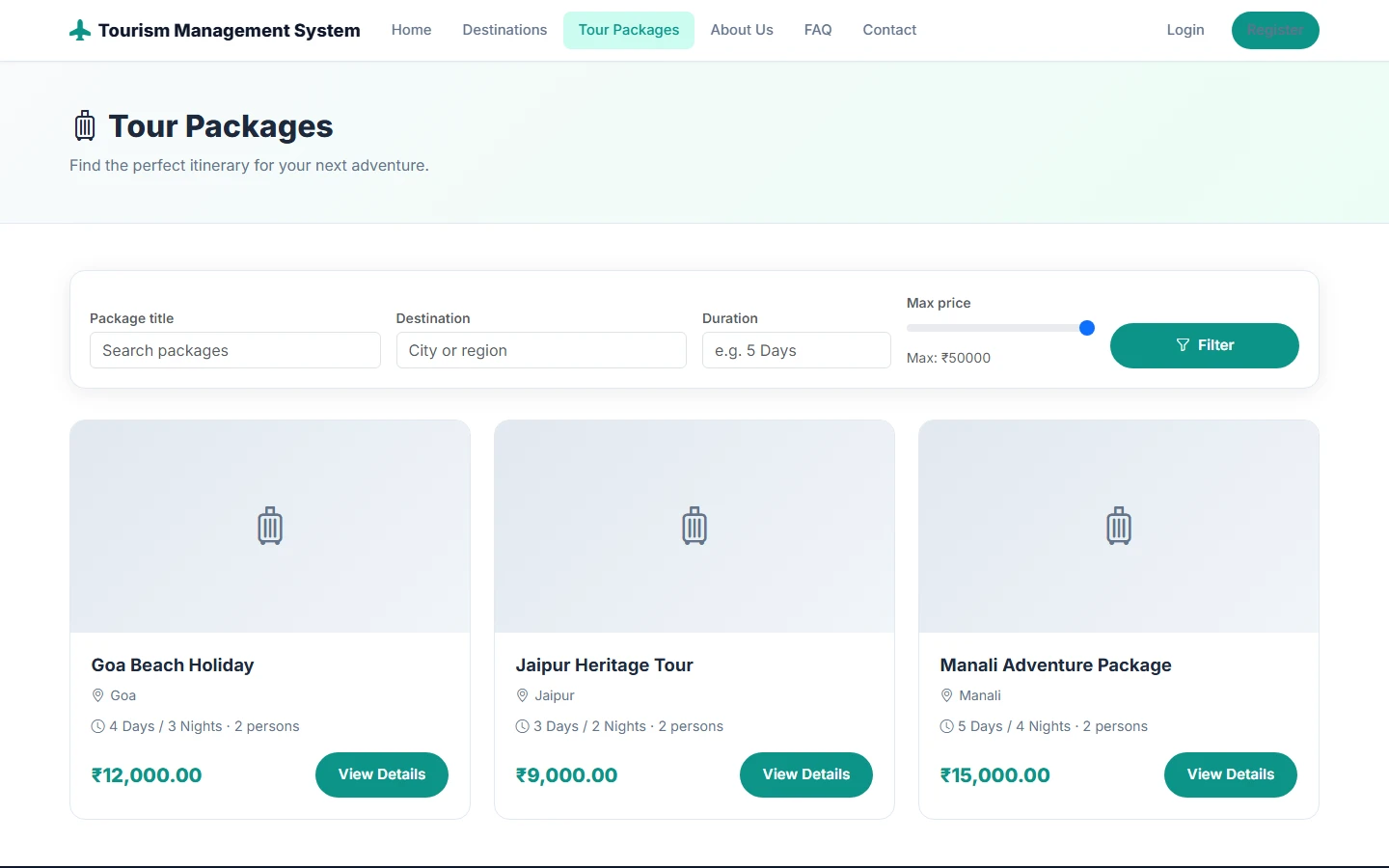Open the Home menu item
The width and height of the screenshot is (1389, 868).
click(x=411, y=30)
